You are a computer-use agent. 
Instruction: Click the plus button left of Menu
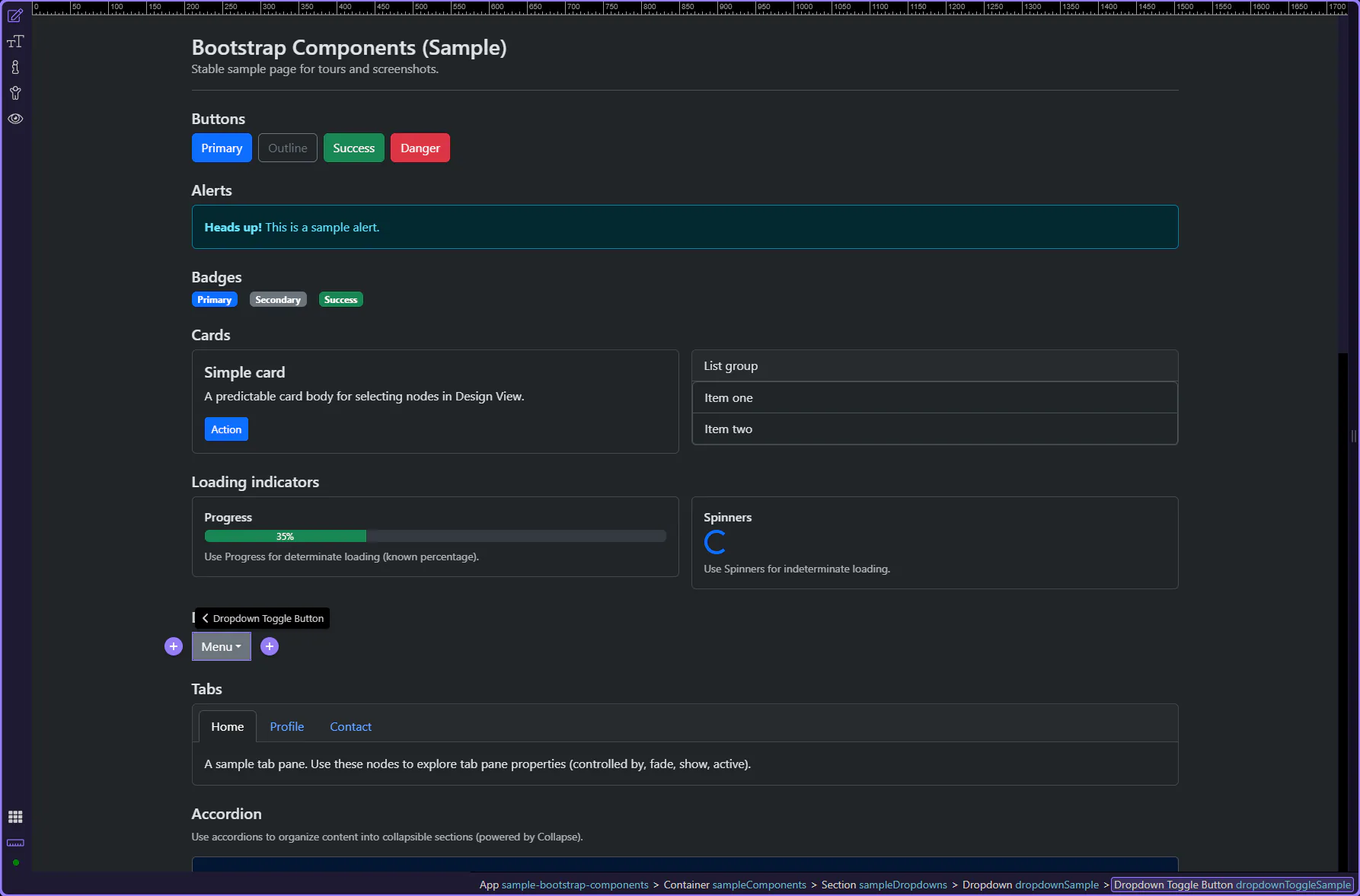click(x=174, y=646)
